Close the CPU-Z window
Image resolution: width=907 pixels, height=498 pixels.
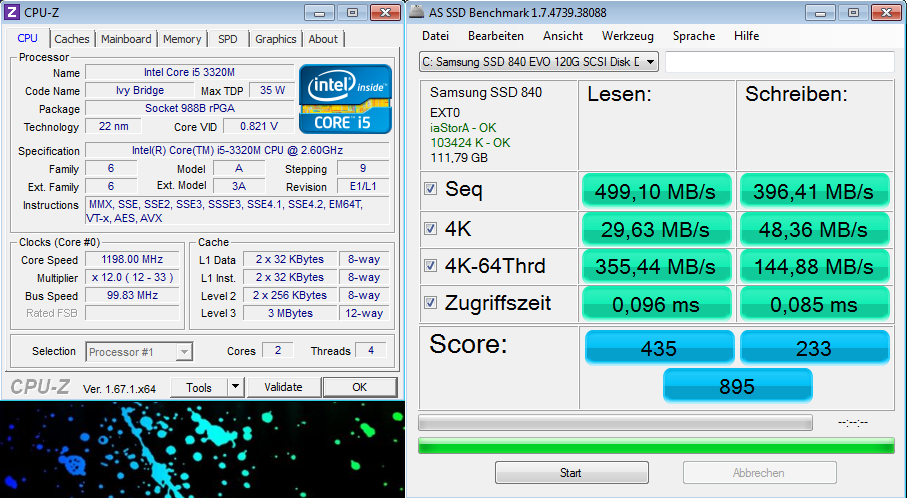pyautogui.click(x=386, y=12)
